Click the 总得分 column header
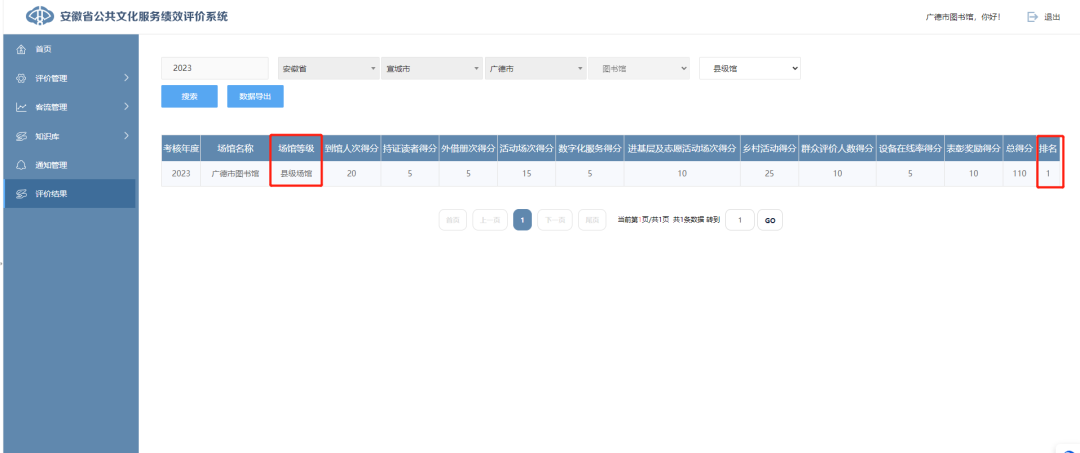The width and height of the screenshot is (1080, 453). point(1019,148)
